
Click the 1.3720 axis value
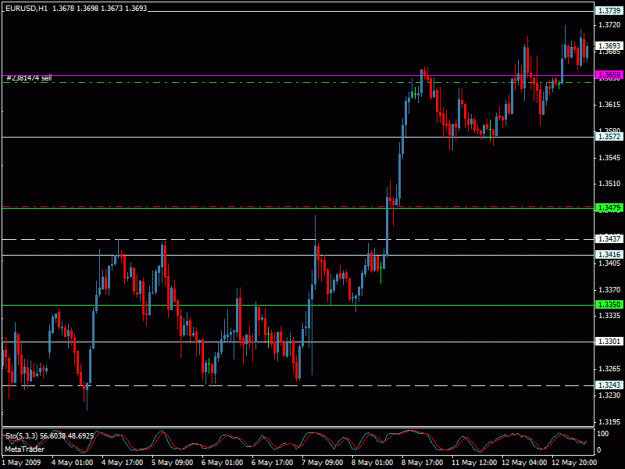tap(609, 25)
